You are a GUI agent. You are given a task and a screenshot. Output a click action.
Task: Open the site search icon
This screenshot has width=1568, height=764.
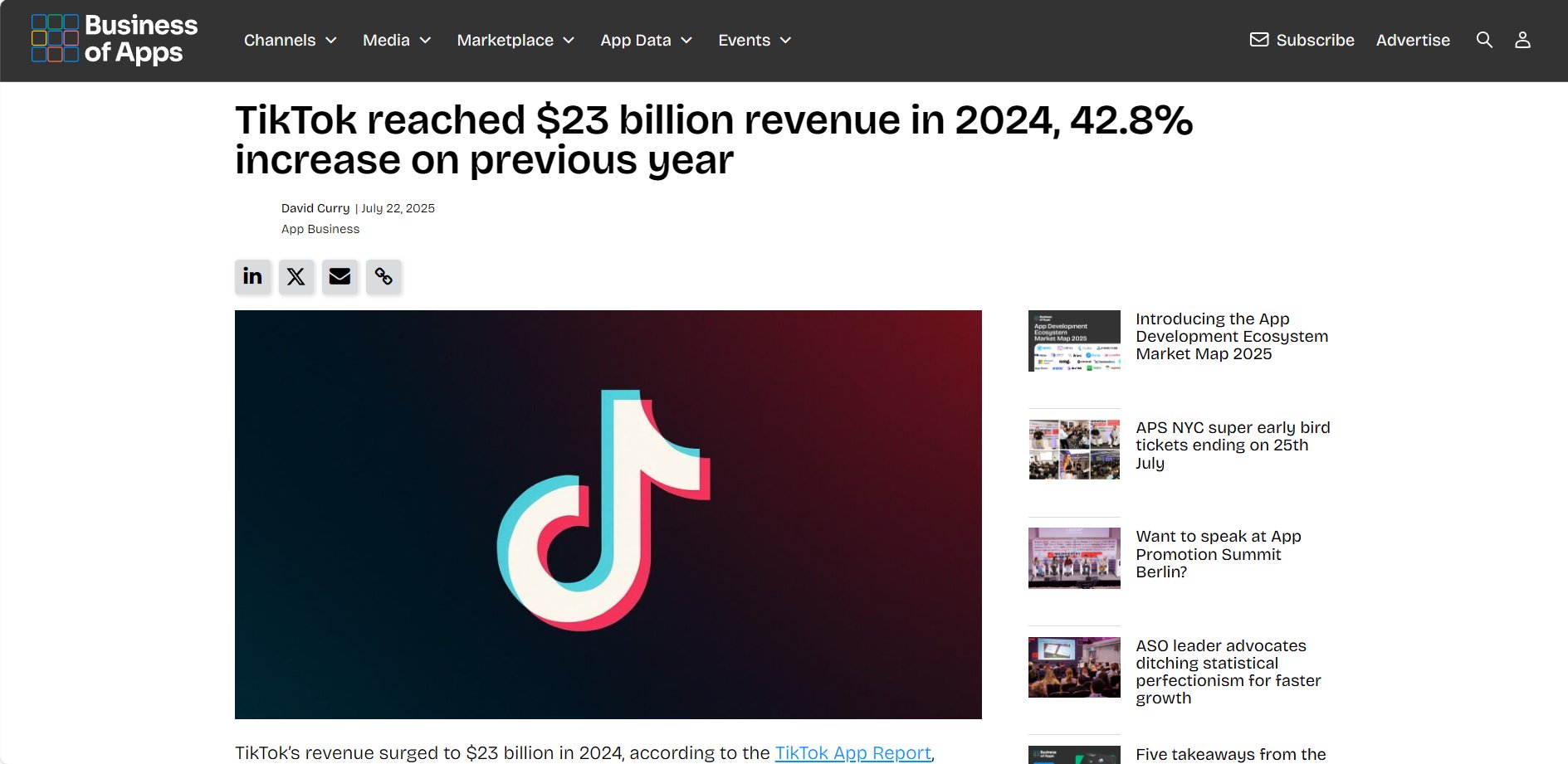(1484, 40)
